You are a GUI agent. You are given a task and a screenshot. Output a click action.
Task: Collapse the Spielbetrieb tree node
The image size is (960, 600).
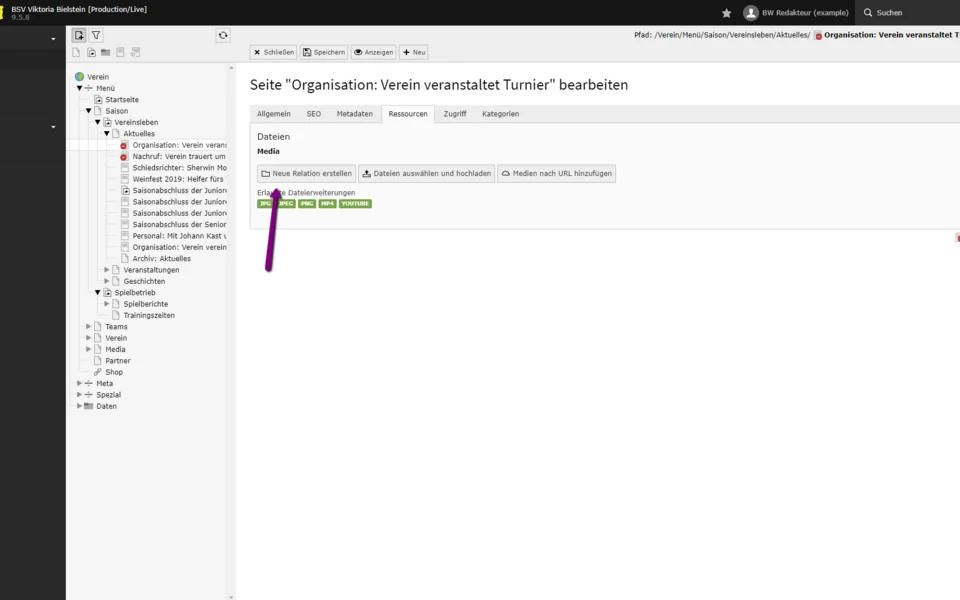point(98,293)
